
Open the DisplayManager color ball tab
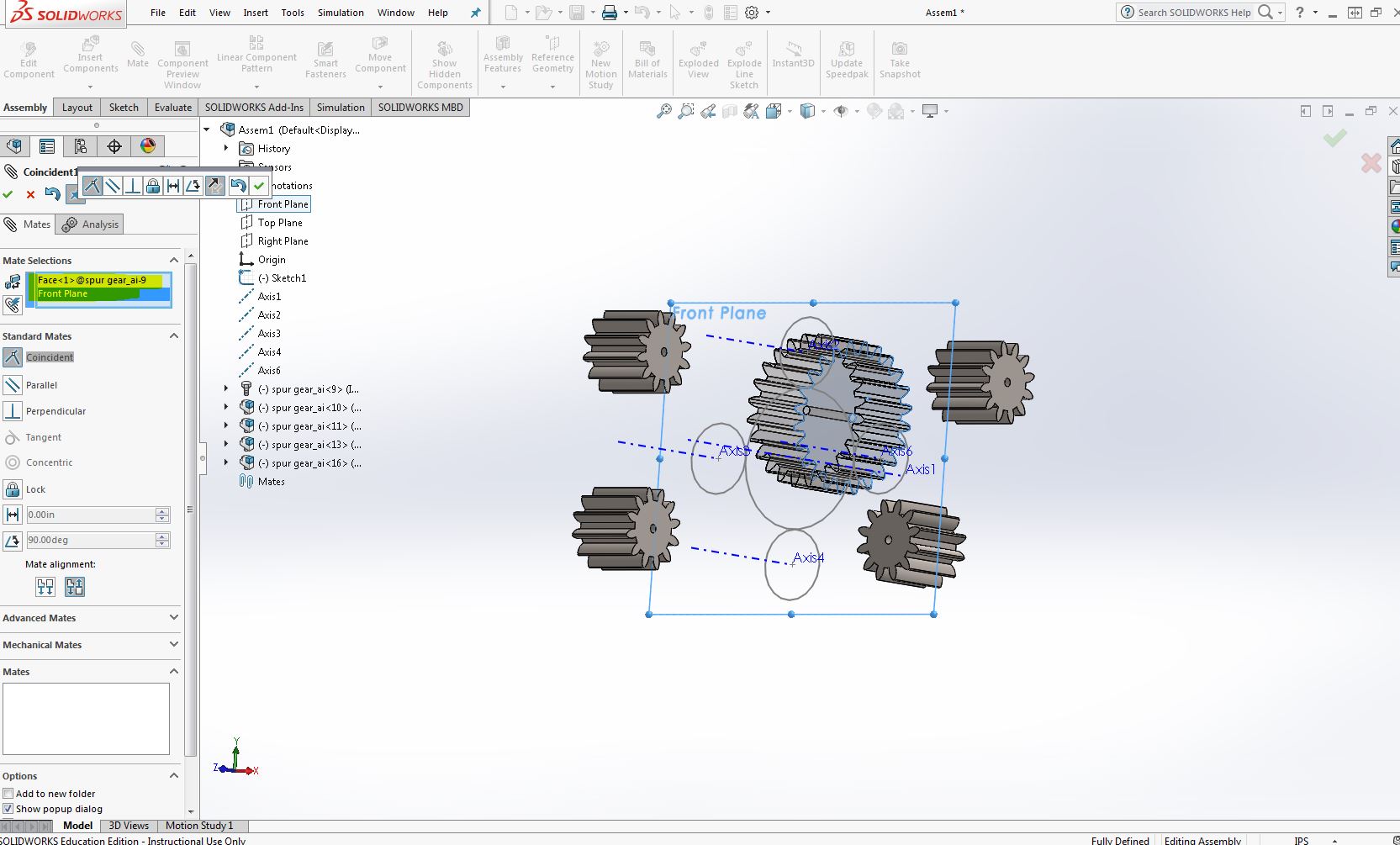click(148, 146)
